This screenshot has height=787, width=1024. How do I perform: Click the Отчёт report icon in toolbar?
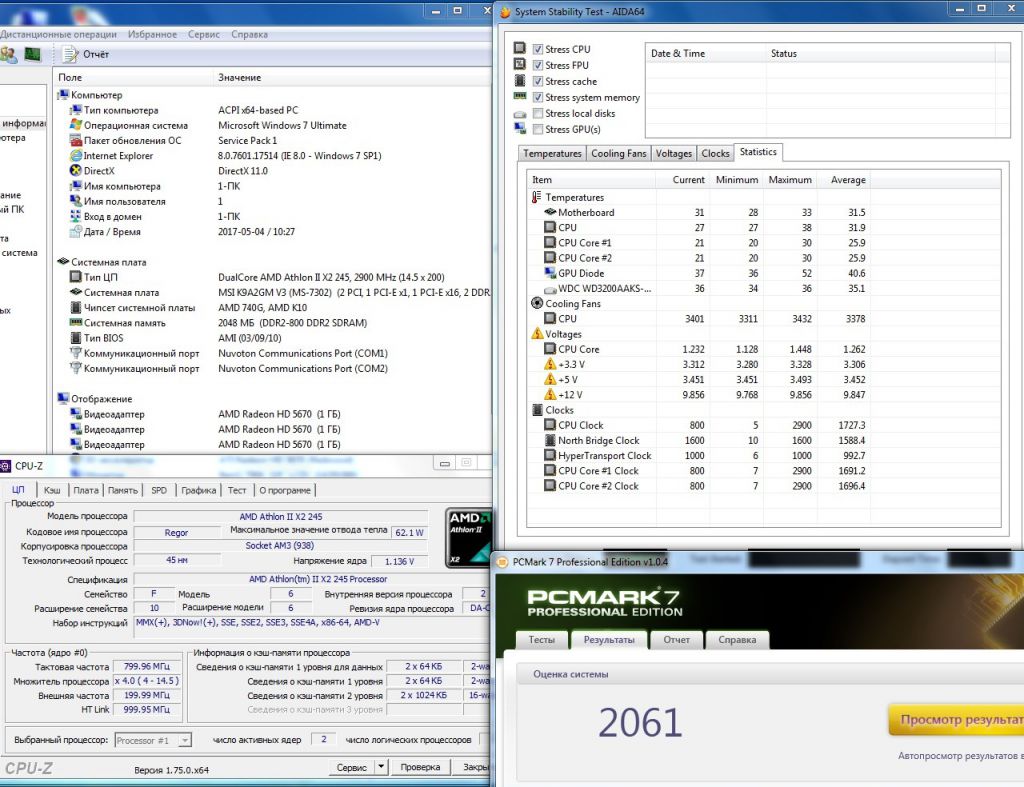(x=70, y=54)
